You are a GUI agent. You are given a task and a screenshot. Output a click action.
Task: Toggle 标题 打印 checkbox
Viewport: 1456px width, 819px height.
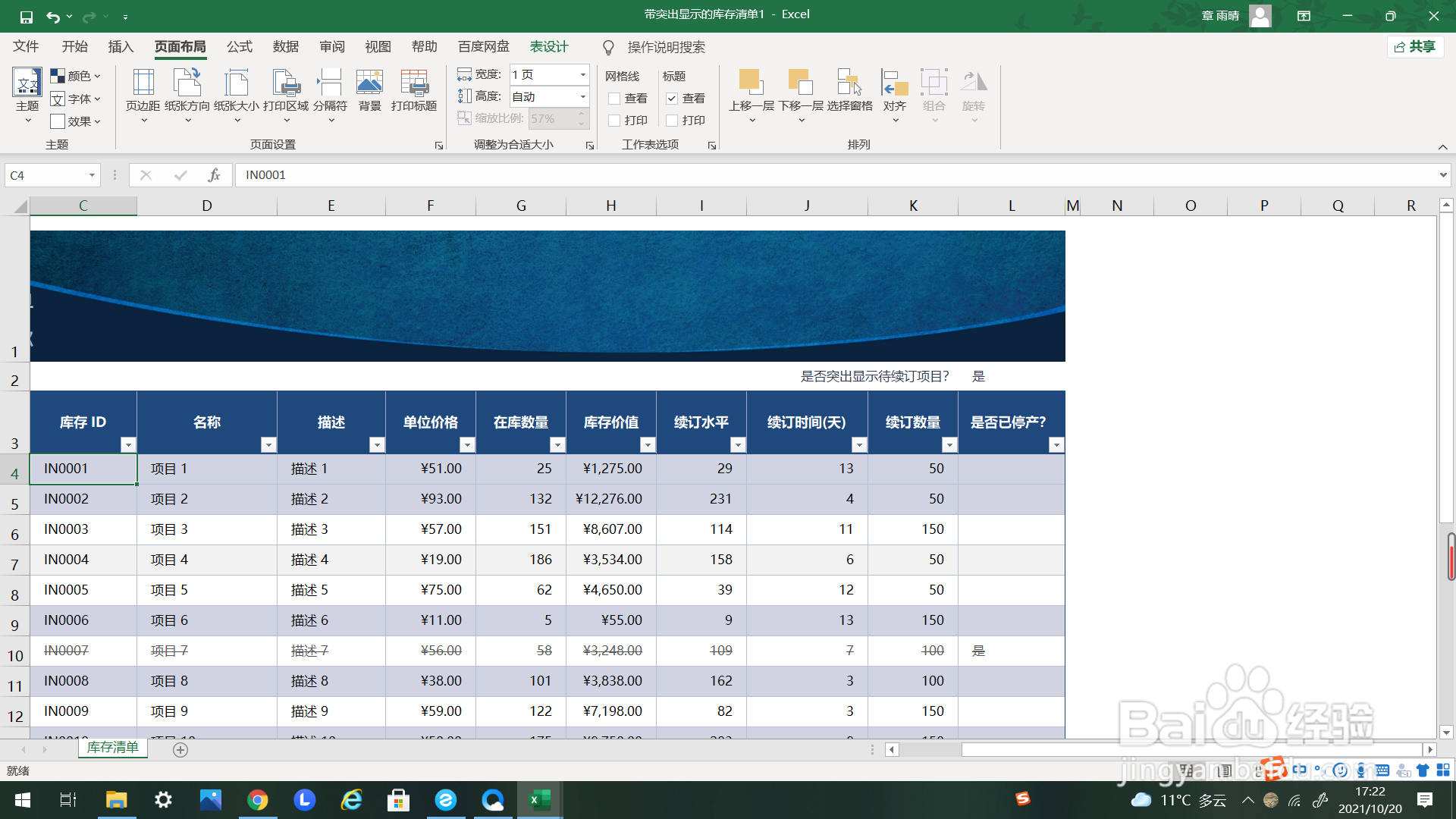pyautogui.click(x=672, y=121)
